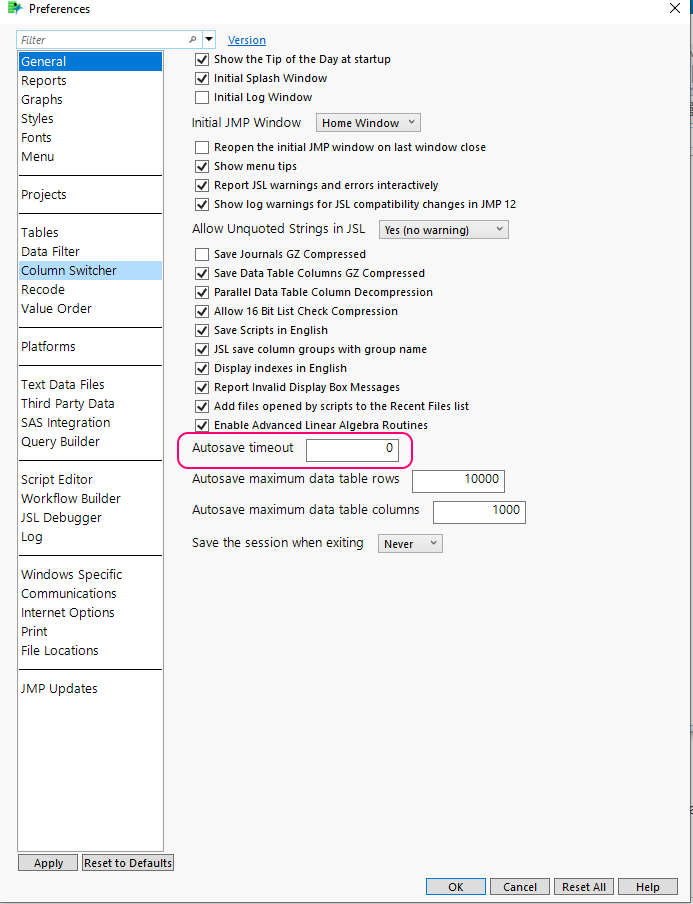Click Reset to Defaults button
This screenshot has height=904, width=693.
coord(128,863)
